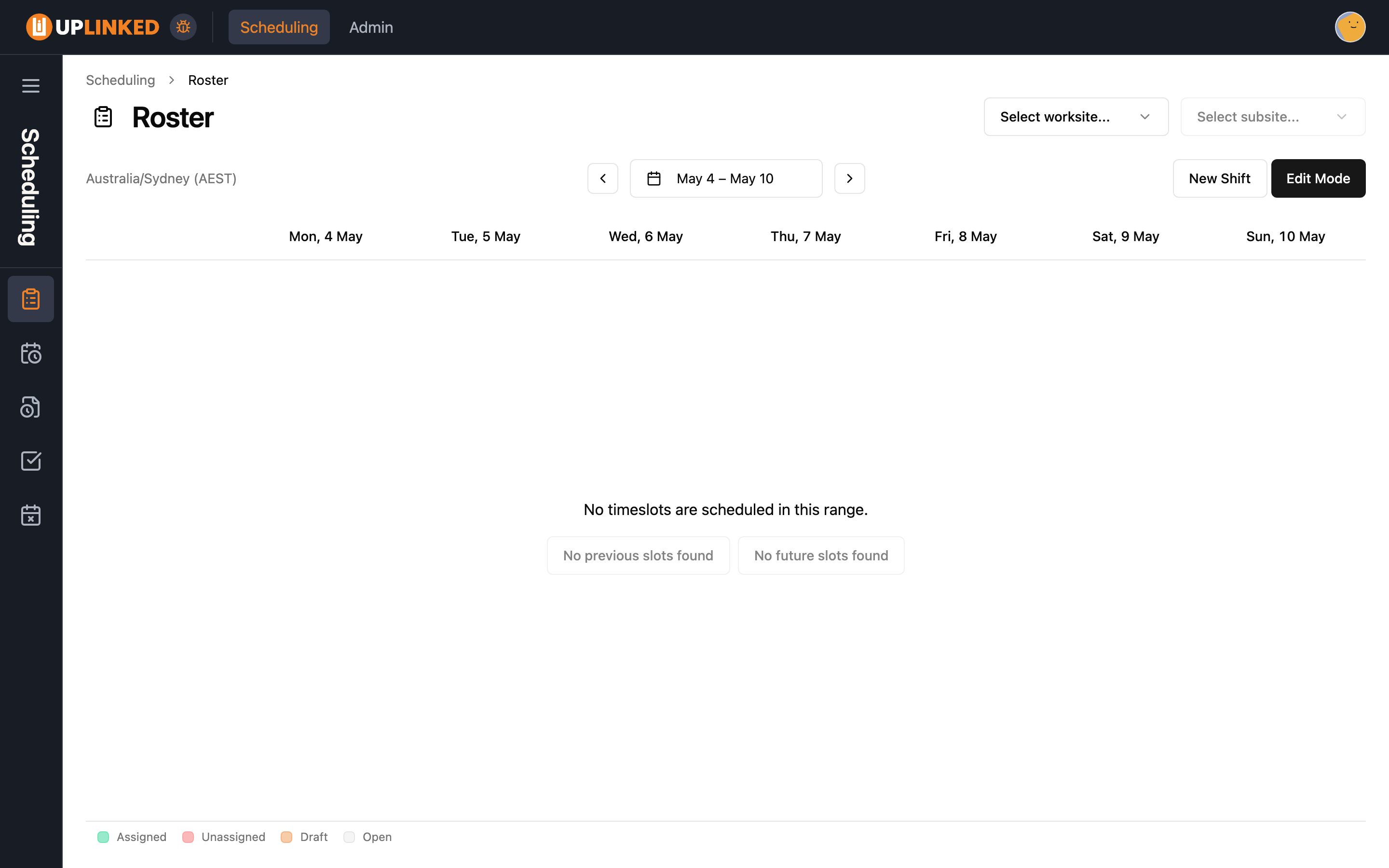Viewport: 1389px width, 868px height.
Task: Click the grey Open legend swatch
Action: [x=349, y=837]
